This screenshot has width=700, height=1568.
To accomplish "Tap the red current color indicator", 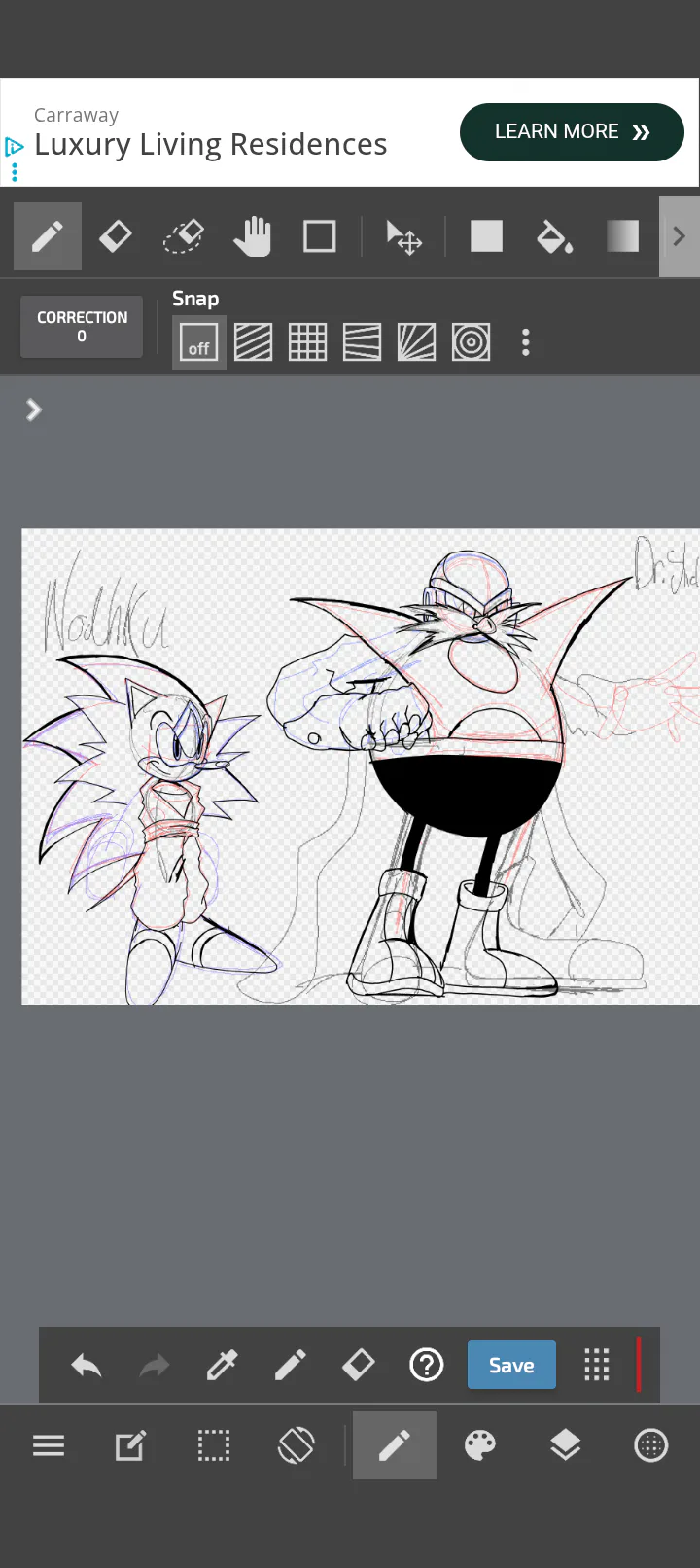I will [x=639, y=1365].
